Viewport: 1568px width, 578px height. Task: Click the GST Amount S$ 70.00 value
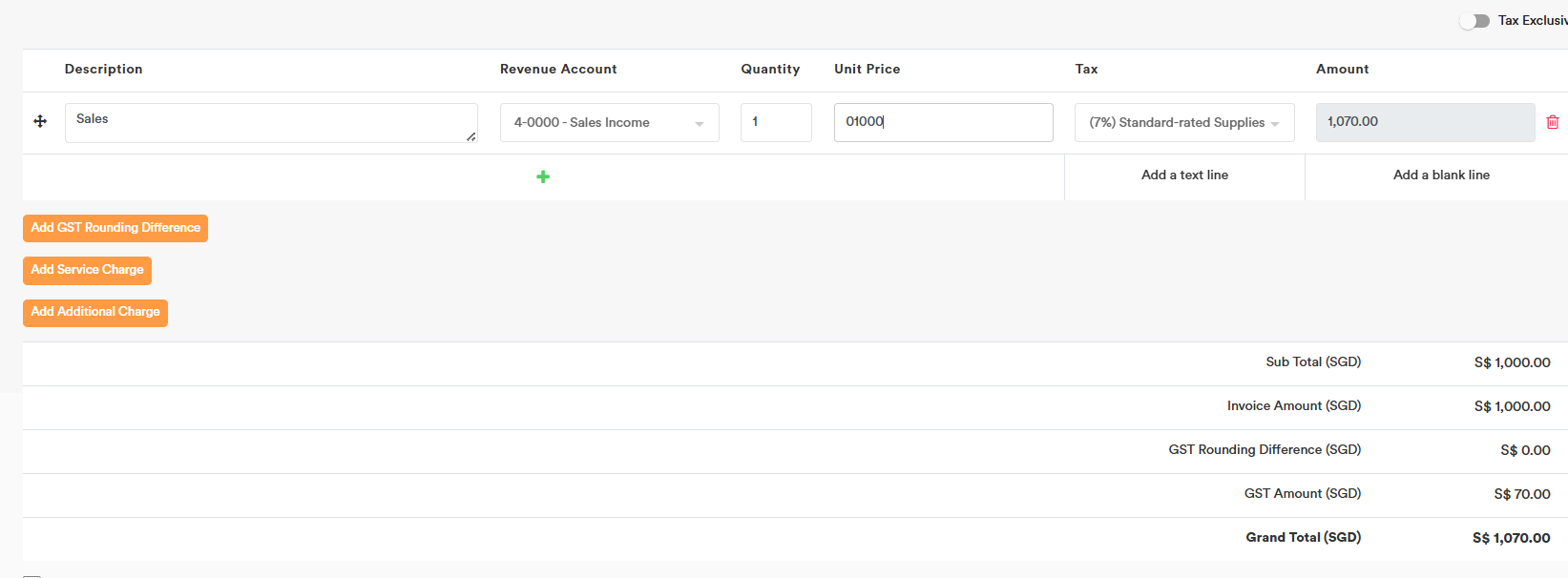tap(1521, 494)
